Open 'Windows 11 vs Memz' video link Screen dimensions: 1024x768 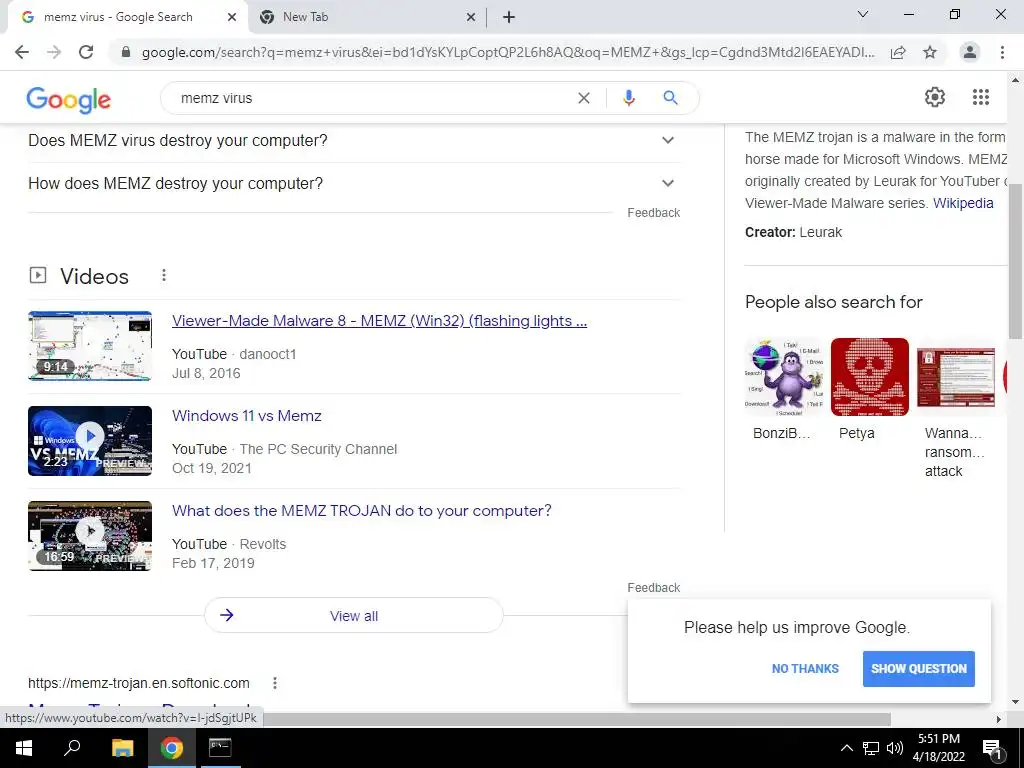pyautogui.click(x=247, y=415)
